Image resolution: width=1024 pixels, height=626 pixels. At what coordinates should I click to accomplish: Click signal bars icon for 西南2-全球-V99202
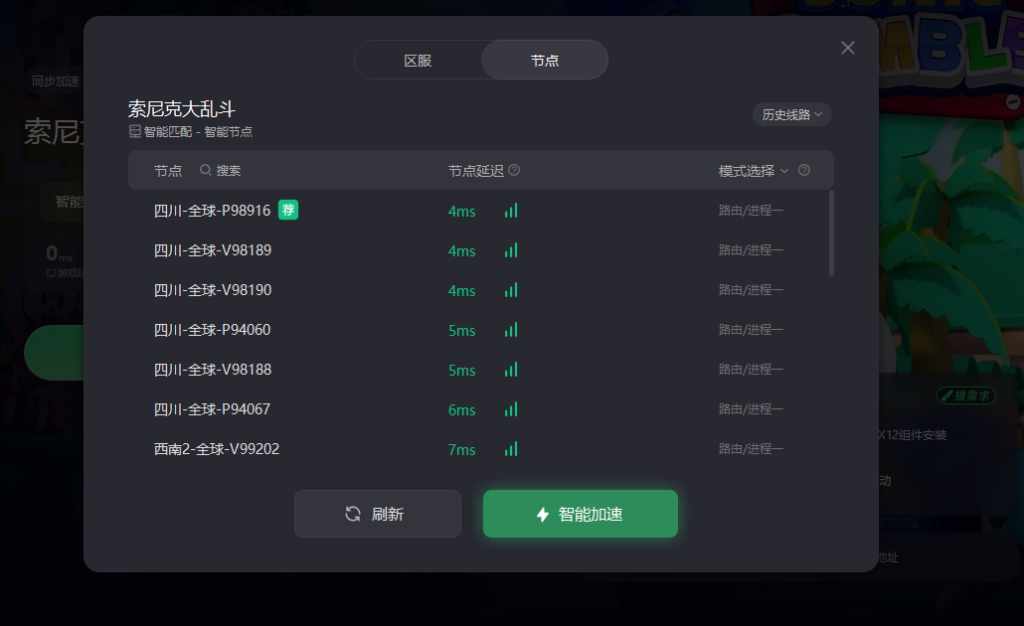pyautogui.click(x=511, y=449)
